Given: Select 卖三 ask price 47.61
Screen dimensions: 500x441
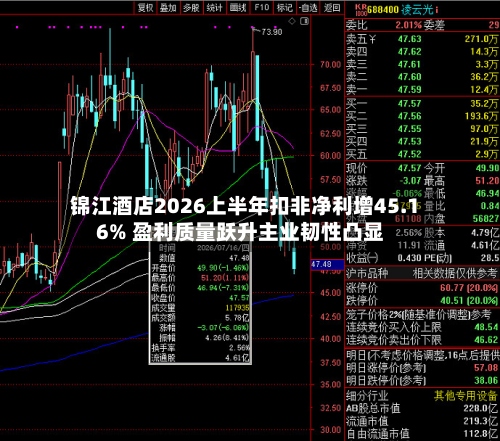Looking at the screenshot, I should [x=410, y=65].
